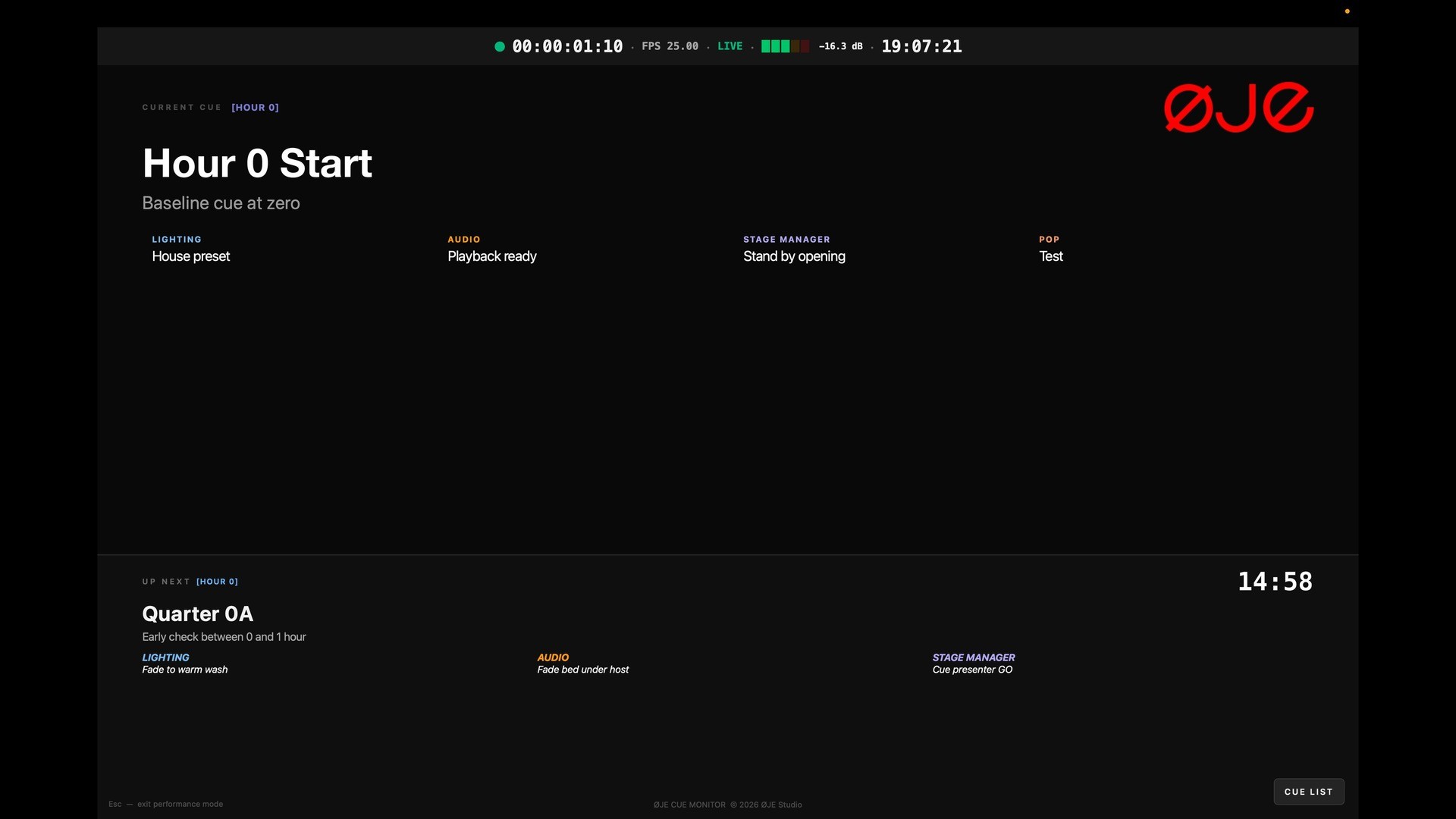Click the LIVE status indicator
The image size is (1456, 819).
[730, 46]
